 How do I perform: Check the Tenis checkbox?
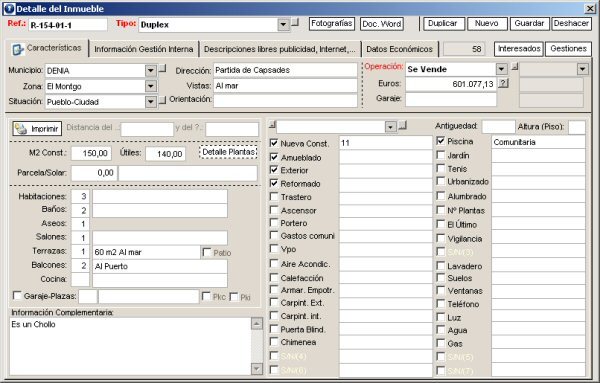point(440,168)
